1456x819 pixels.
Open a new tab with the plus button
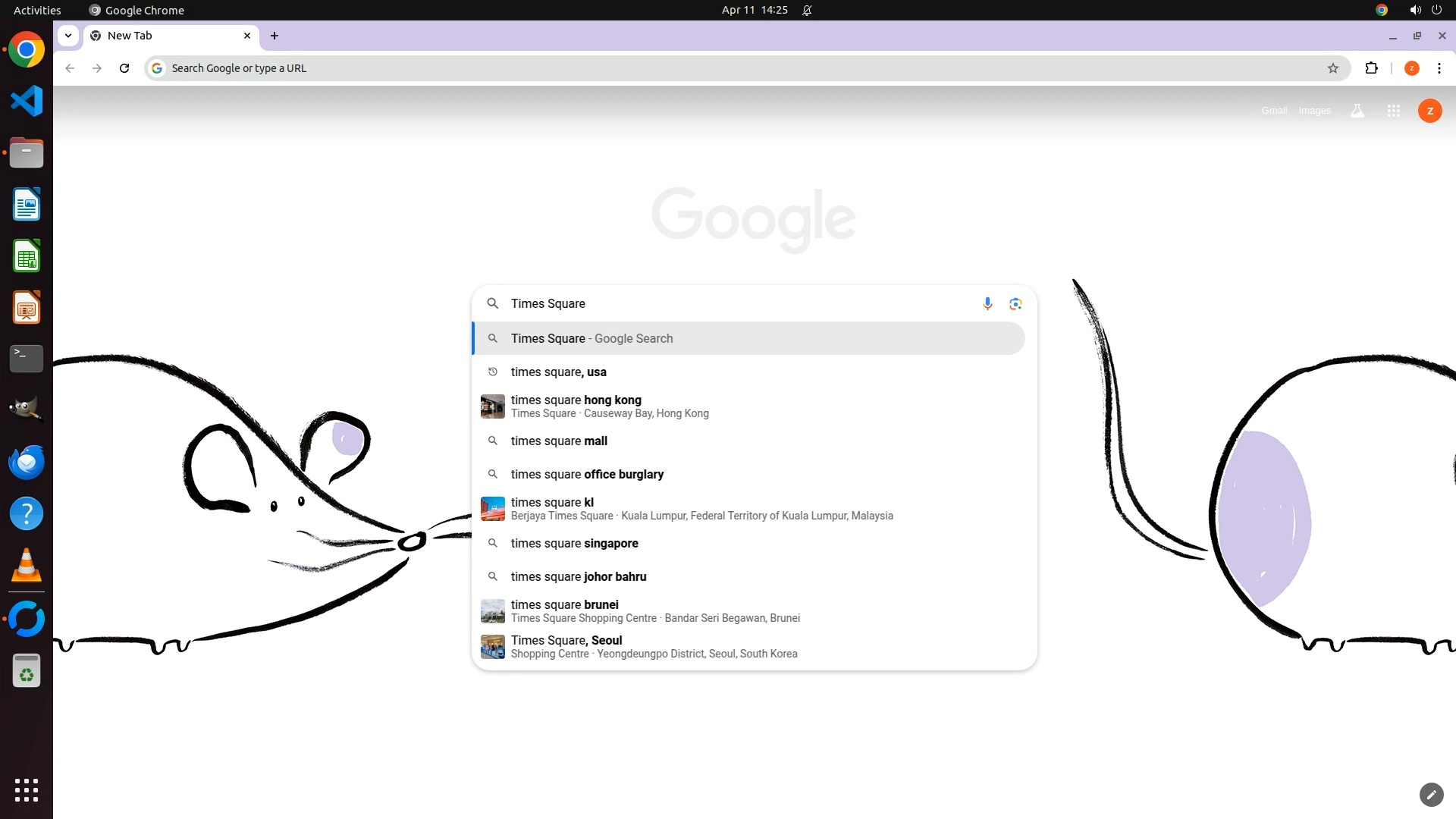[275, 36]
